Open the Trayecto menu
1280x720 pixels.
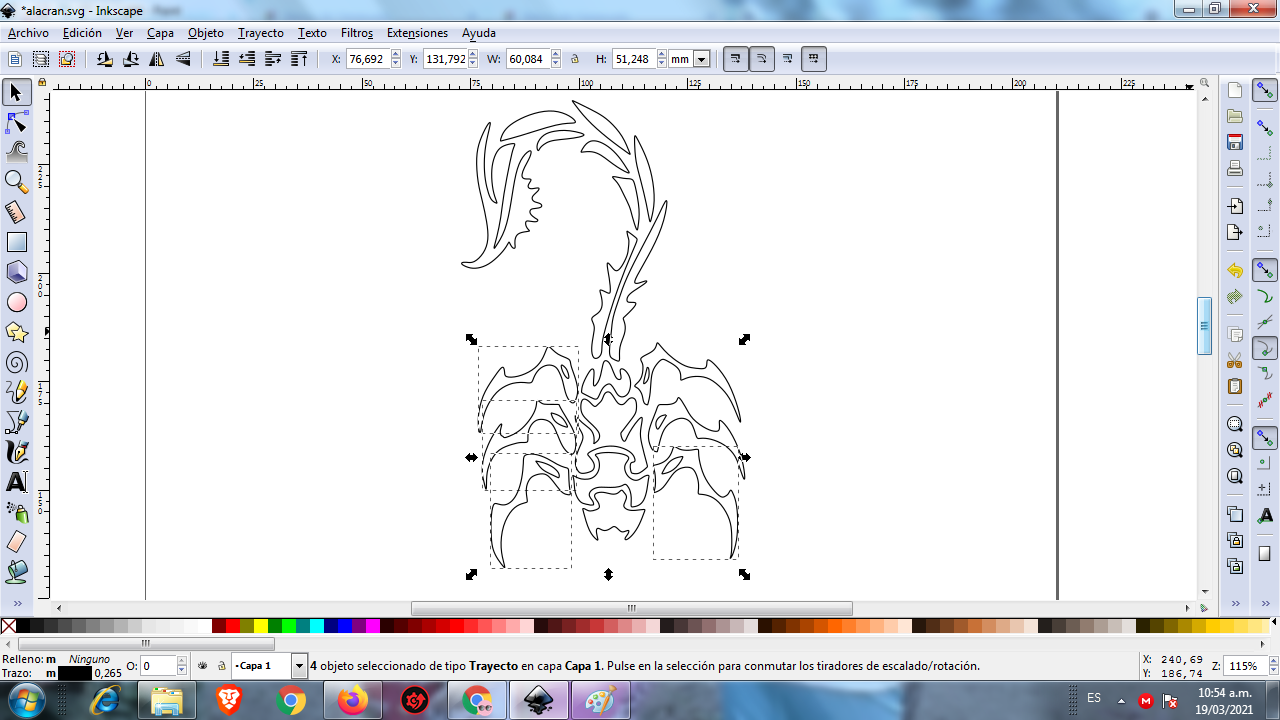[x=261, y=33]
